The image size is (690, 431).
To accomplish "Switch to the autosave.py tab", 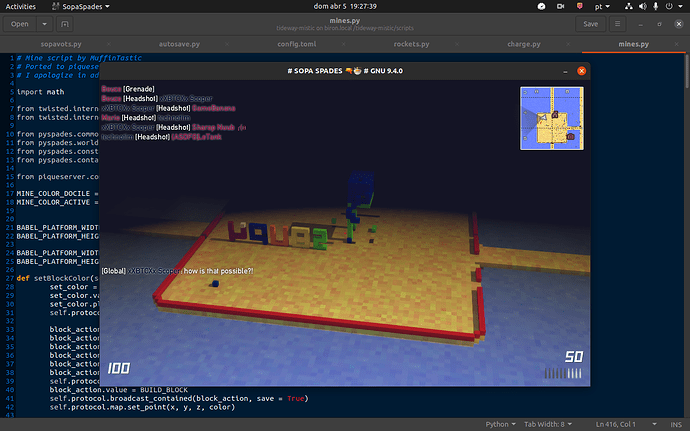I will point(173,44).
